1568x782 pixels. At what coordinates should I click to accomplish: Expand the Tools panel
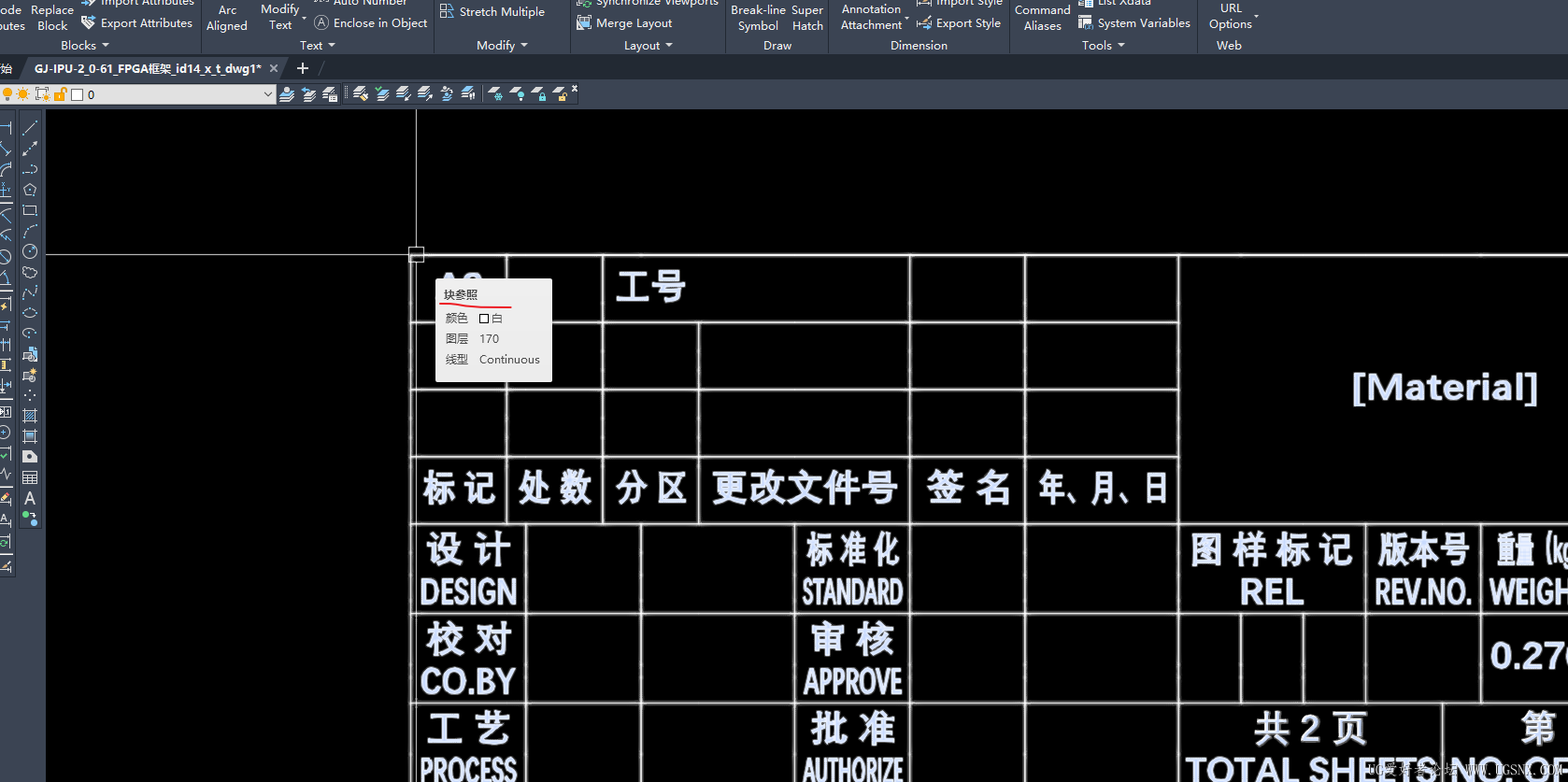click(1104, 46)
